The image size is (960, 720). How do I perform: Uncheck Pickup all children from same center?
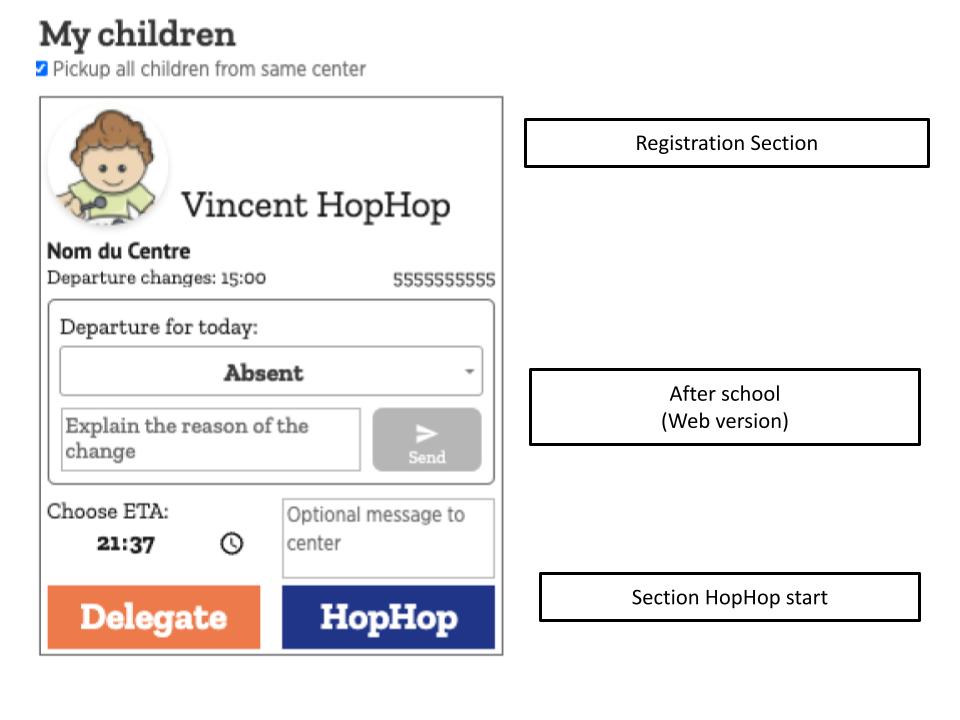[x=42, y=69]
